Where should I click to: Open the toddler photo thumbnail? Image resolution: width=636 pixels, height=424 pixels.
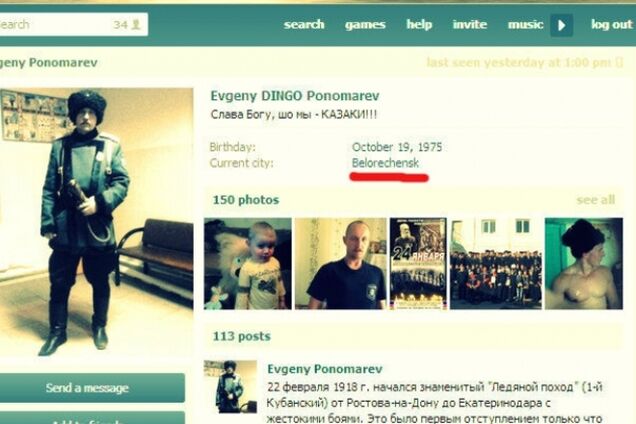pos(247,263)
